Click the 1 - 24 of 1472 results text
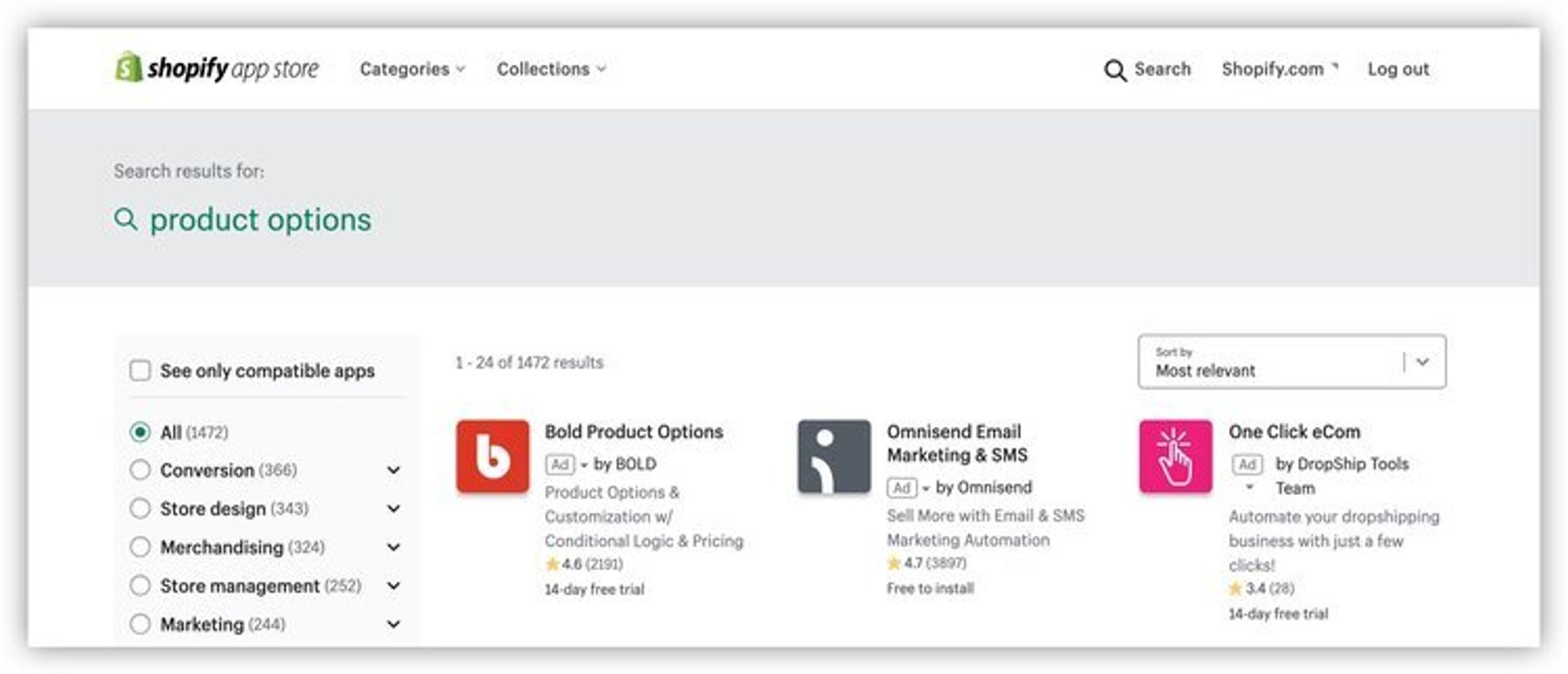Image resolution: width=1568 pixels, height=674 pixels. [529, 363]
